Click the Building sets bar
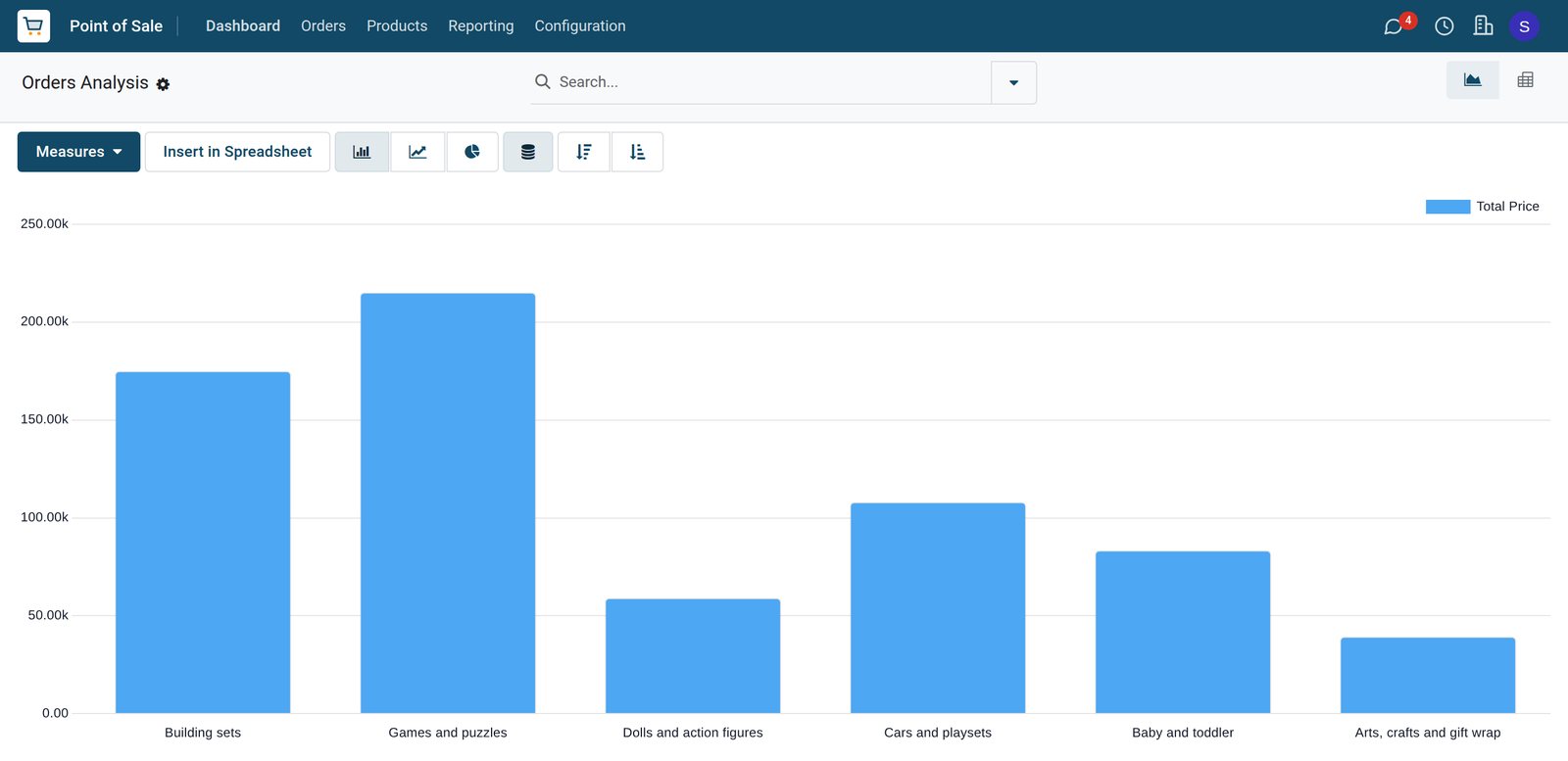This screenshot has width=1568, height=761. click(203, 543)
